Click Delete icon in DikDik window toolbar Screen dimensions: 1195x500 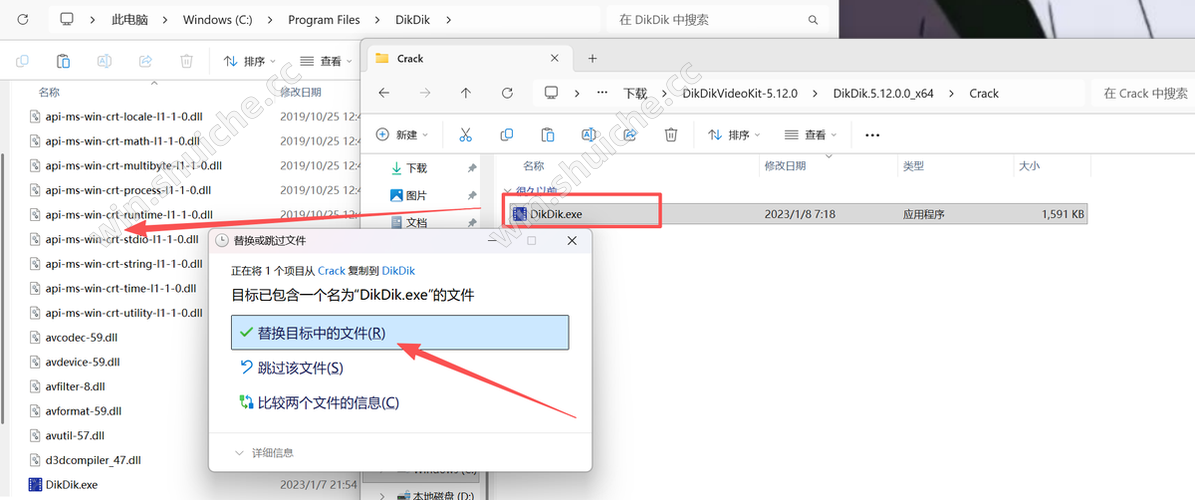click(186, 61)
